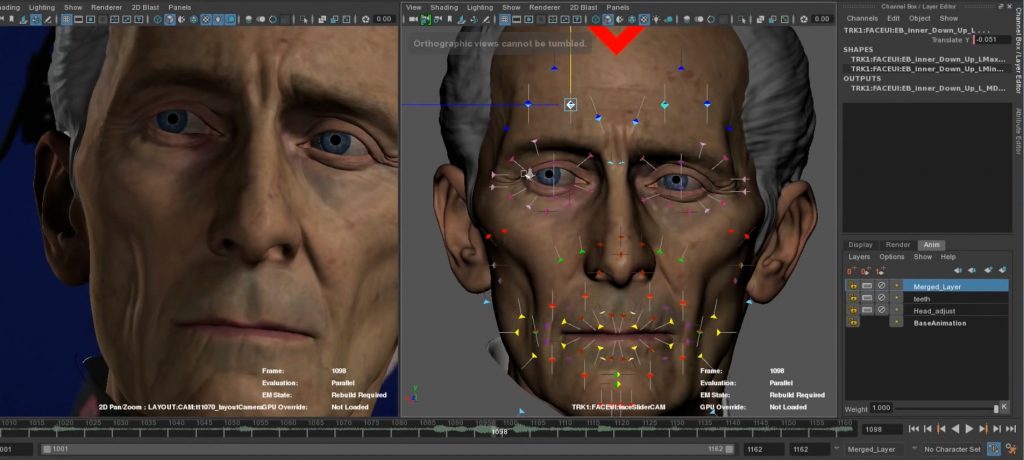The image size is (1024, 460).
Task: Click Select Camera icon in right viewport
Action: (412, 19)
